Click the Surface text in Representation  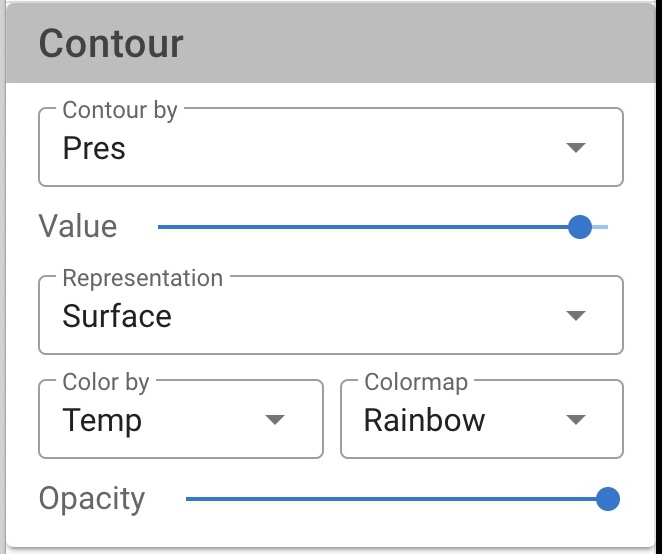click(117, 316)
